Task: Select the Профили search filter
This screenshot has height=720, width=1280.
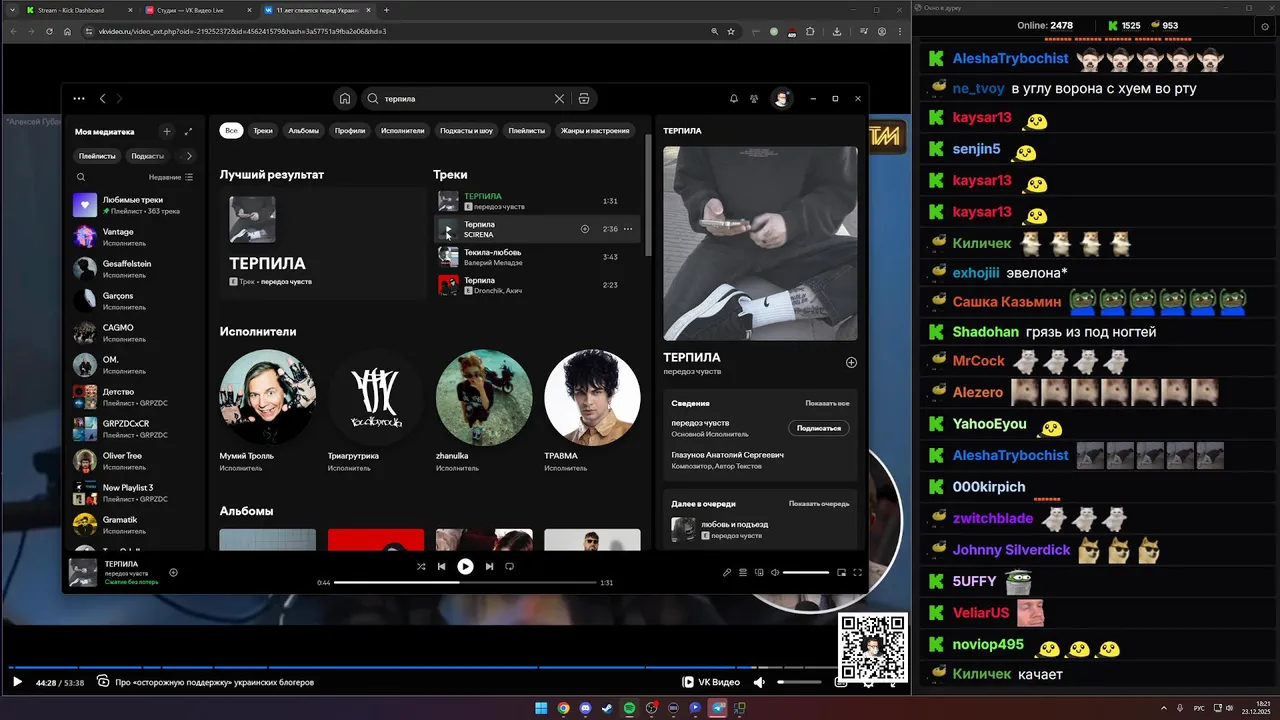Action: 350,130
